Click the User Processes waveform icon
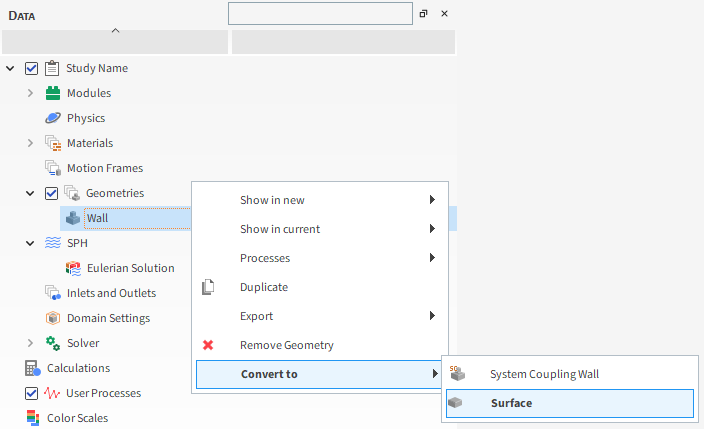This screenshot has height=429, width=704. (x=52, y=394)
